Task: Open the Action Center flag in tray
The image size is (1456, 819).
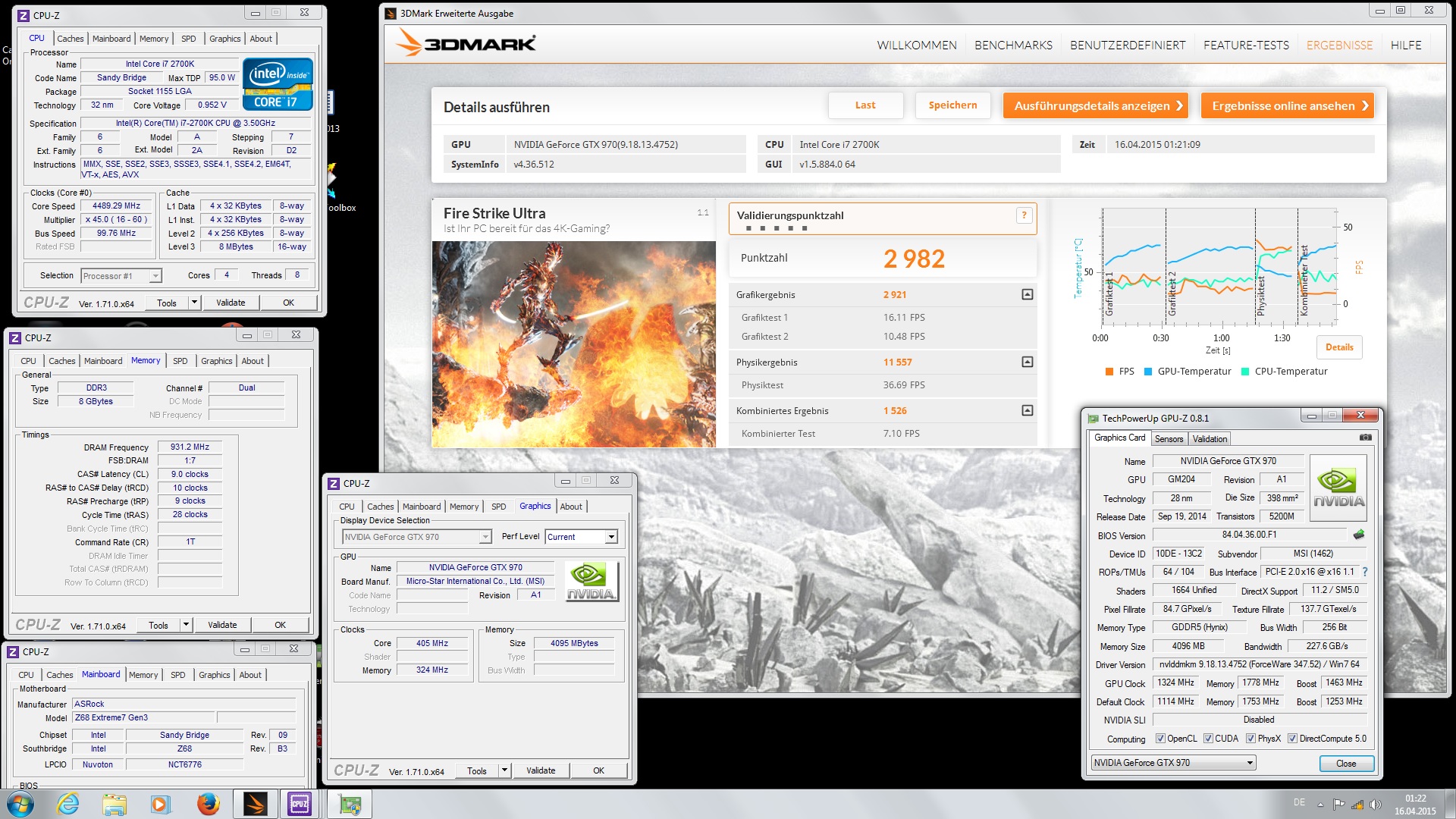Action: pyautogui.click(x=1338, y=805)
